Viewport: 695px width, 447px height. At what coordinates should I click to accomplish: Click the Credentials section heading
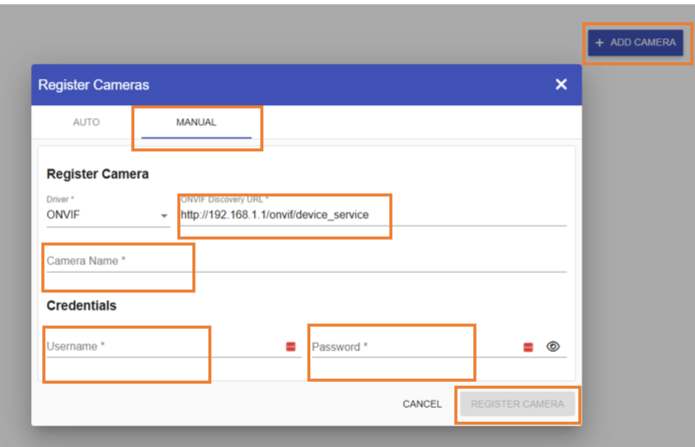(81, 305)
